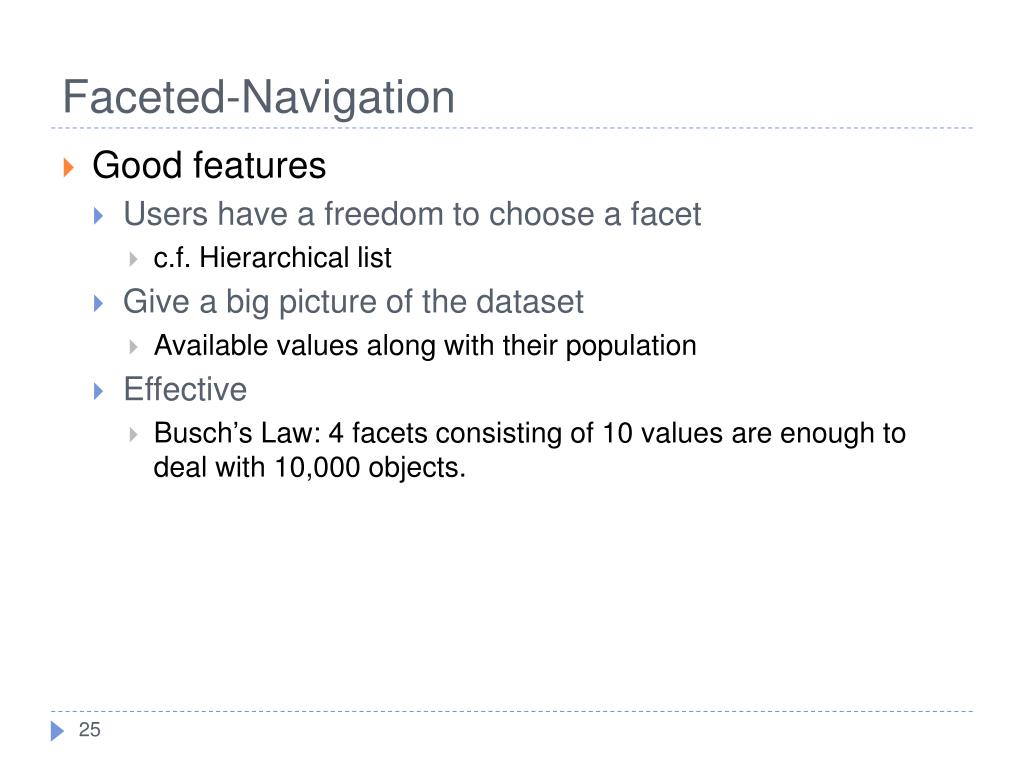
Task: Click Give a big picture of the dataset text
Action: (353, 302)
